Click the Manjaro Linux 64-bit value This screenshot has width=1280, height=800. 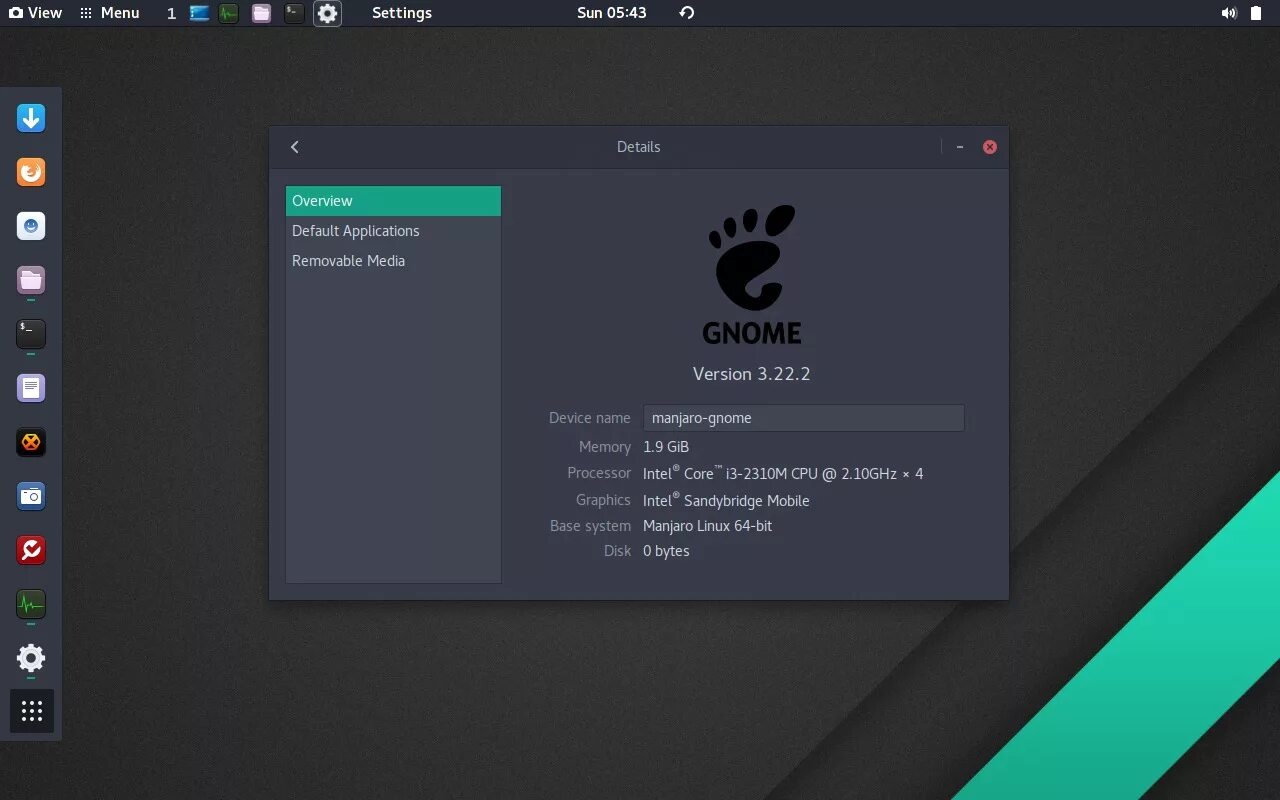708,526
